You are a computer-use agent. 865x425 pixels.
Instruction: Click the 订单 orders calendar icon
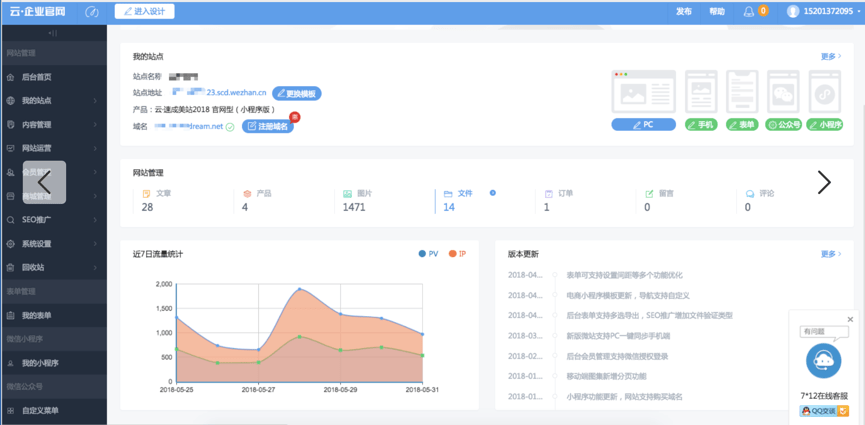click(549, 193)
